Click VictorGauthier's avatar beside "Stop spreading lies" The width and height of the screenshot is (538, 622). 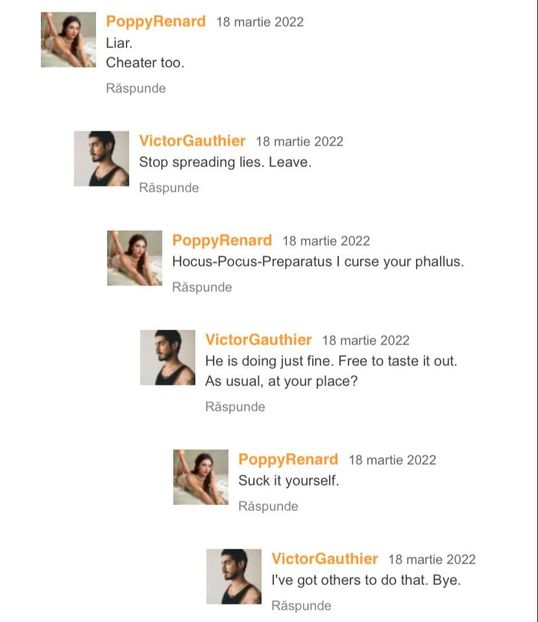pyautogui.click(x=101, y=159)
